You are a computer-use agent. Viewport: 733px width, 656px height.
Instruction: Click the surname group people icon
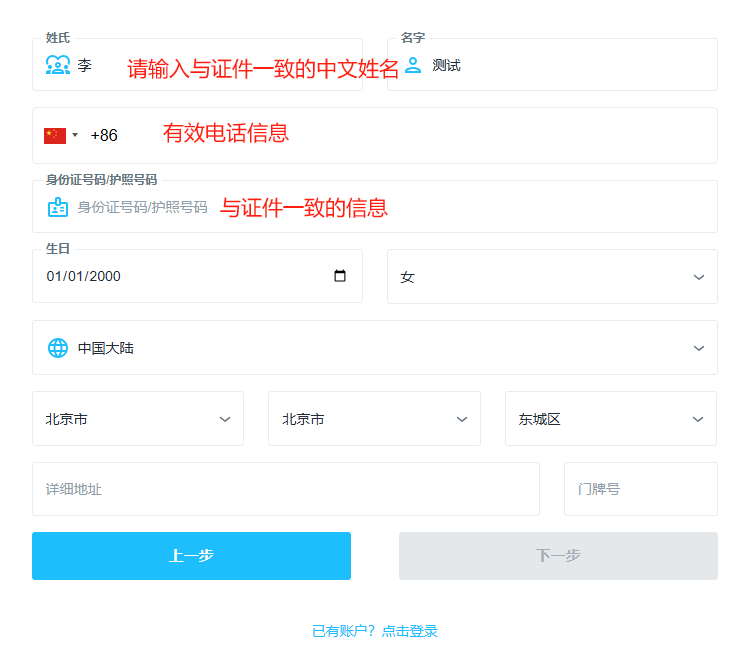pos(58,65)
